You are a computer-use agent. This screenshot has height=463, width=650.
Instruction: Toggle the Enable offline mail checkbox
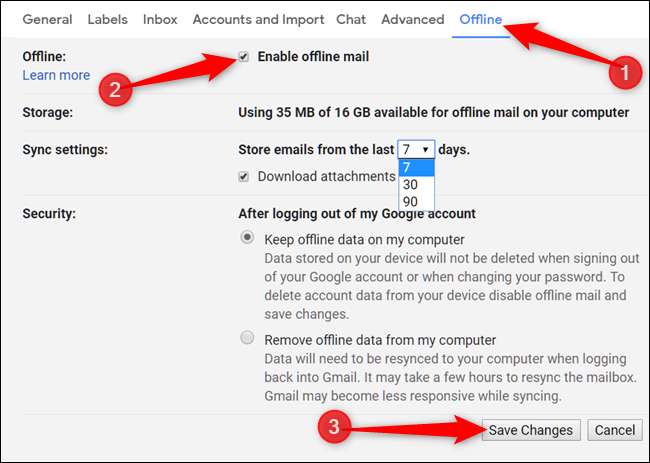(x=245, y=57)
